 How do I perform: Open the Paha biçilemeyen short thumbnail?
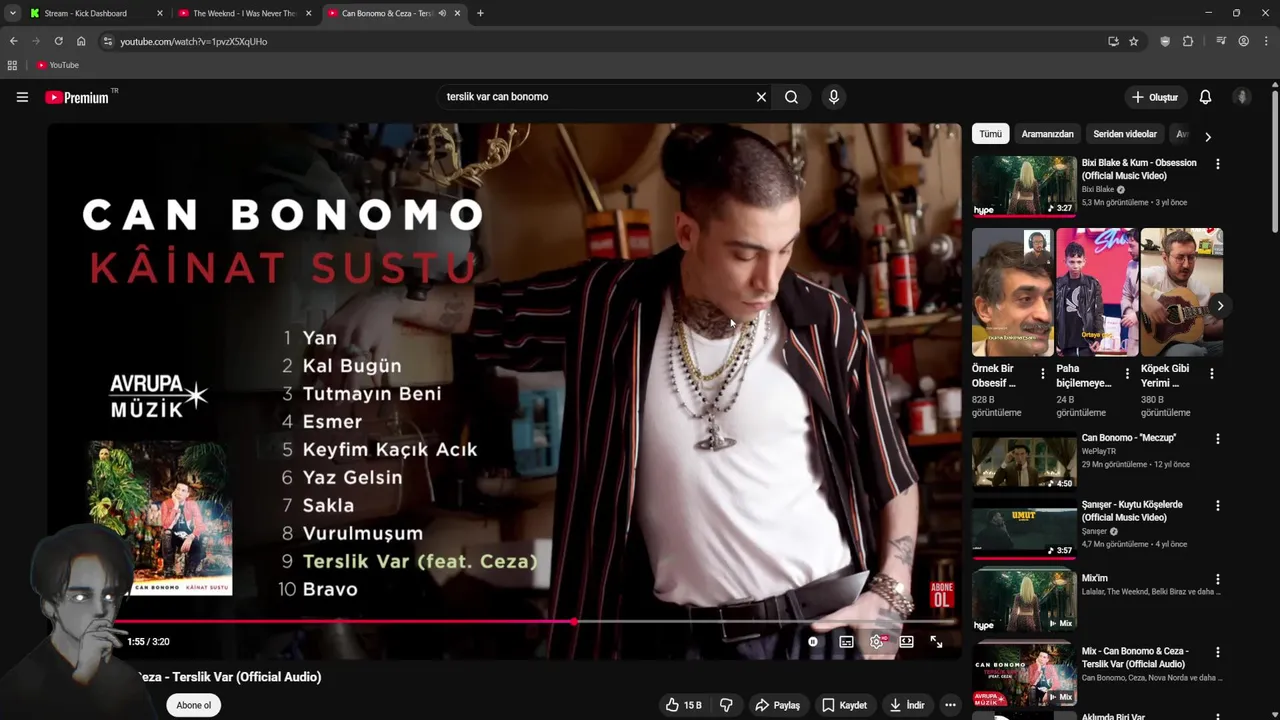tap(1097, 292)
